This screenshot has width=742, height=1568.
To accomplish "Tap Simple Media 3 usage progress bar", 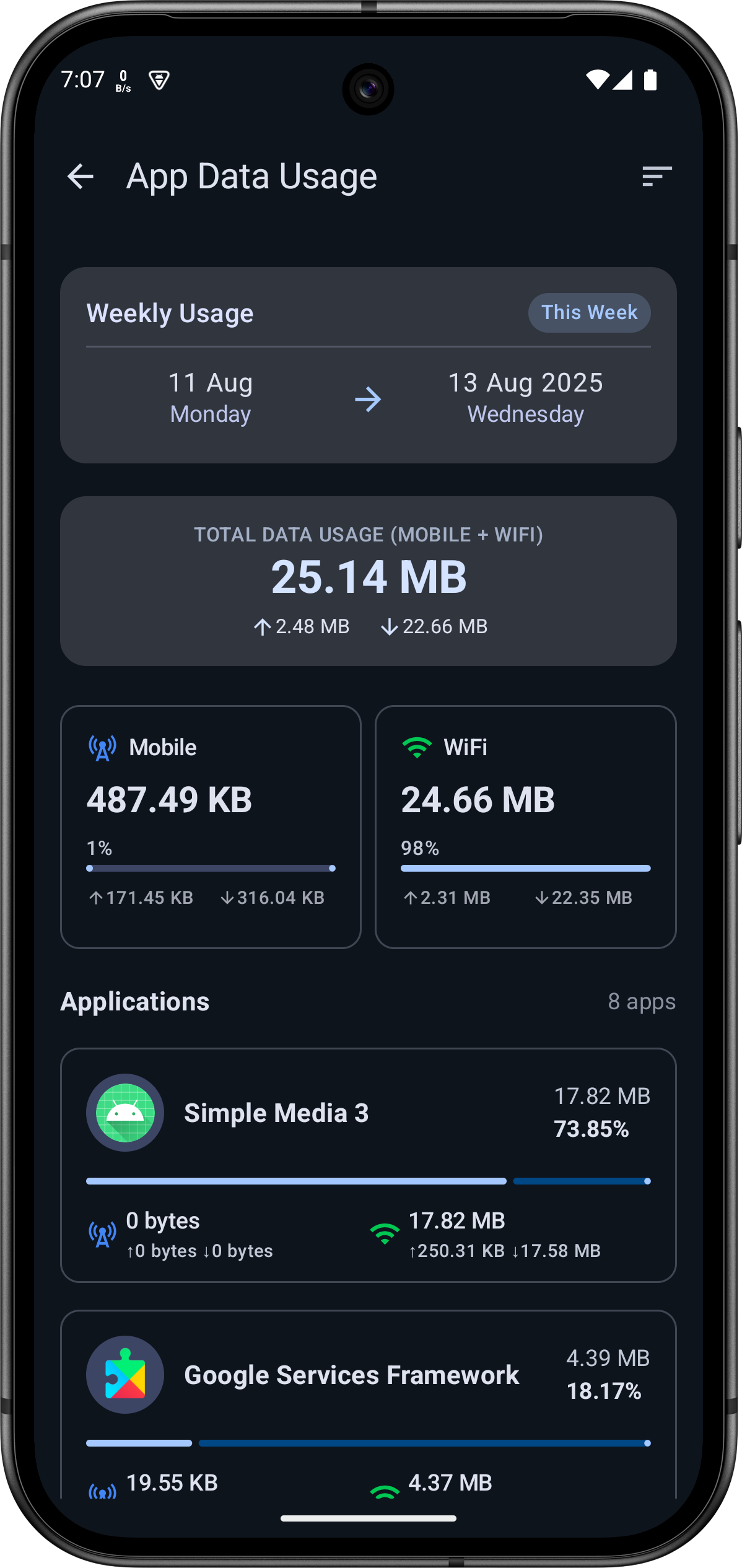I will (x=368, y=1181).
